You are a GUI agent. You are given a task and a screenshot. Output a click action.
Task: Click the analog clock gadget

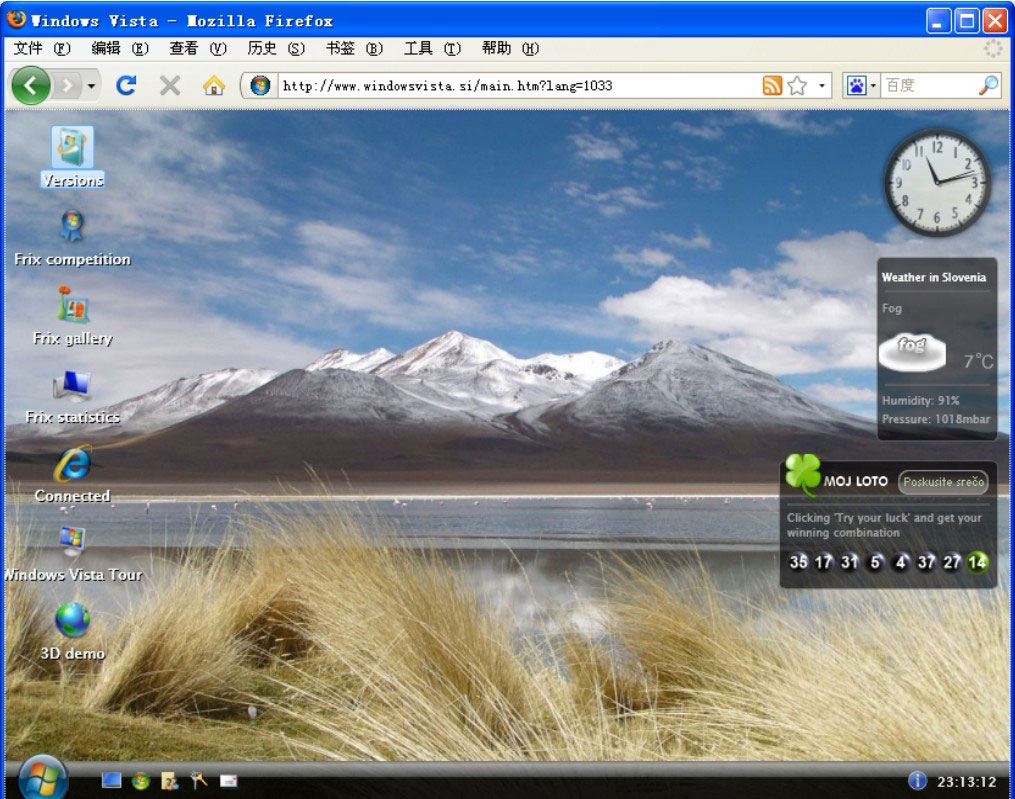pyautogui.click(x=937, y=183)
